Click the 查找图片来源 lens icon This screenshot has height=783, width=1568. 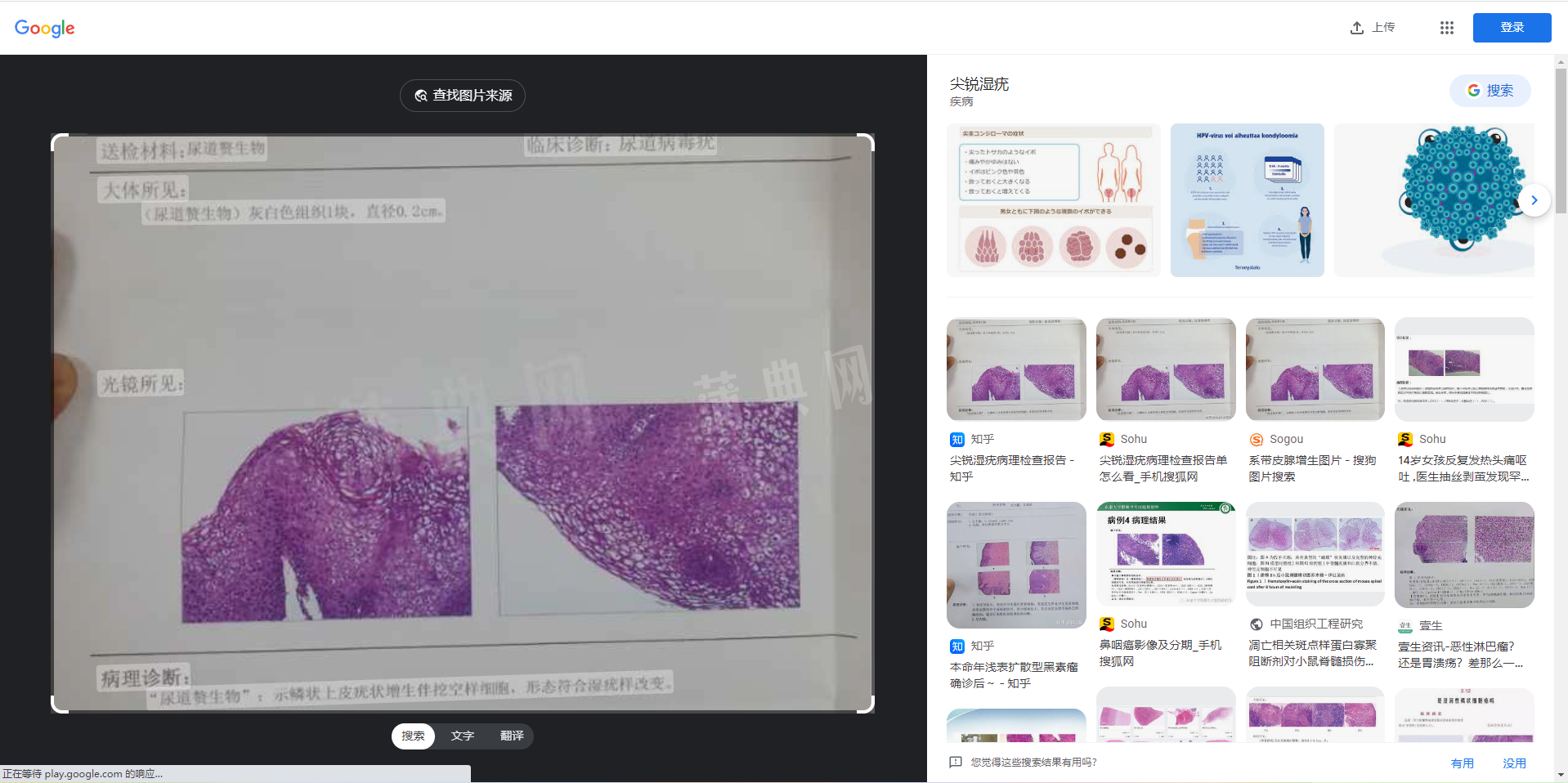click(x=421, y=96)
